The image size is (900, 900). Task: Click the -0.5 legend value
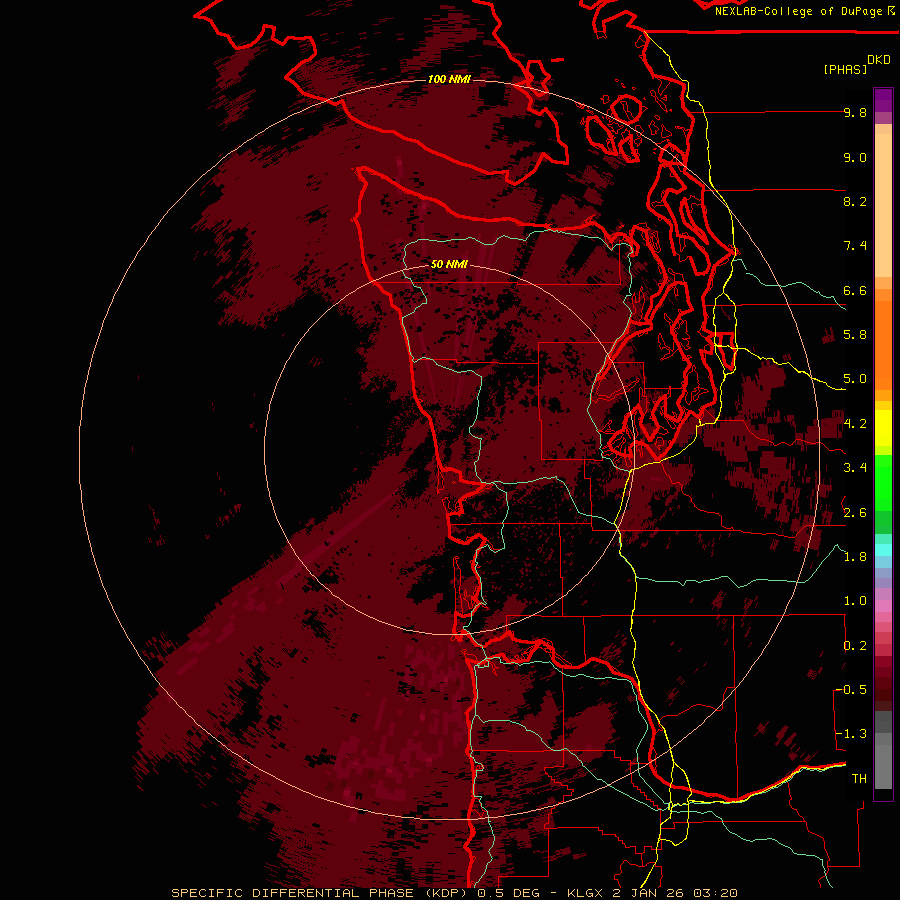851,689
